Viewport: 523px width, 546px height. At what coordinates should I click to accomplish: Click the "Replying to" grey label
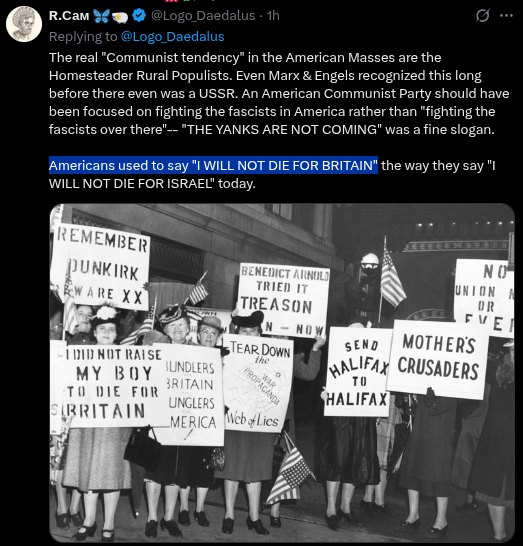pos(83,37)
